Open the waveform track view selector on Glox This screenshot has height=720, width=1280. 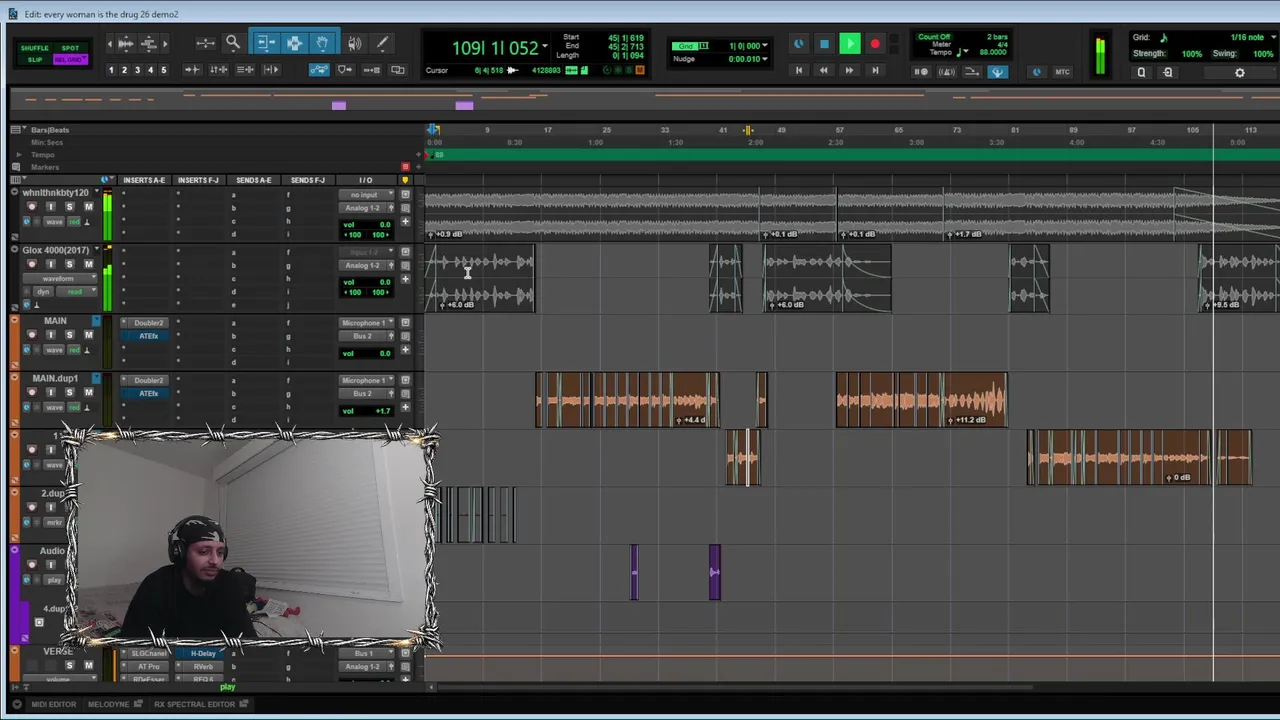click(x=58, y=279)
